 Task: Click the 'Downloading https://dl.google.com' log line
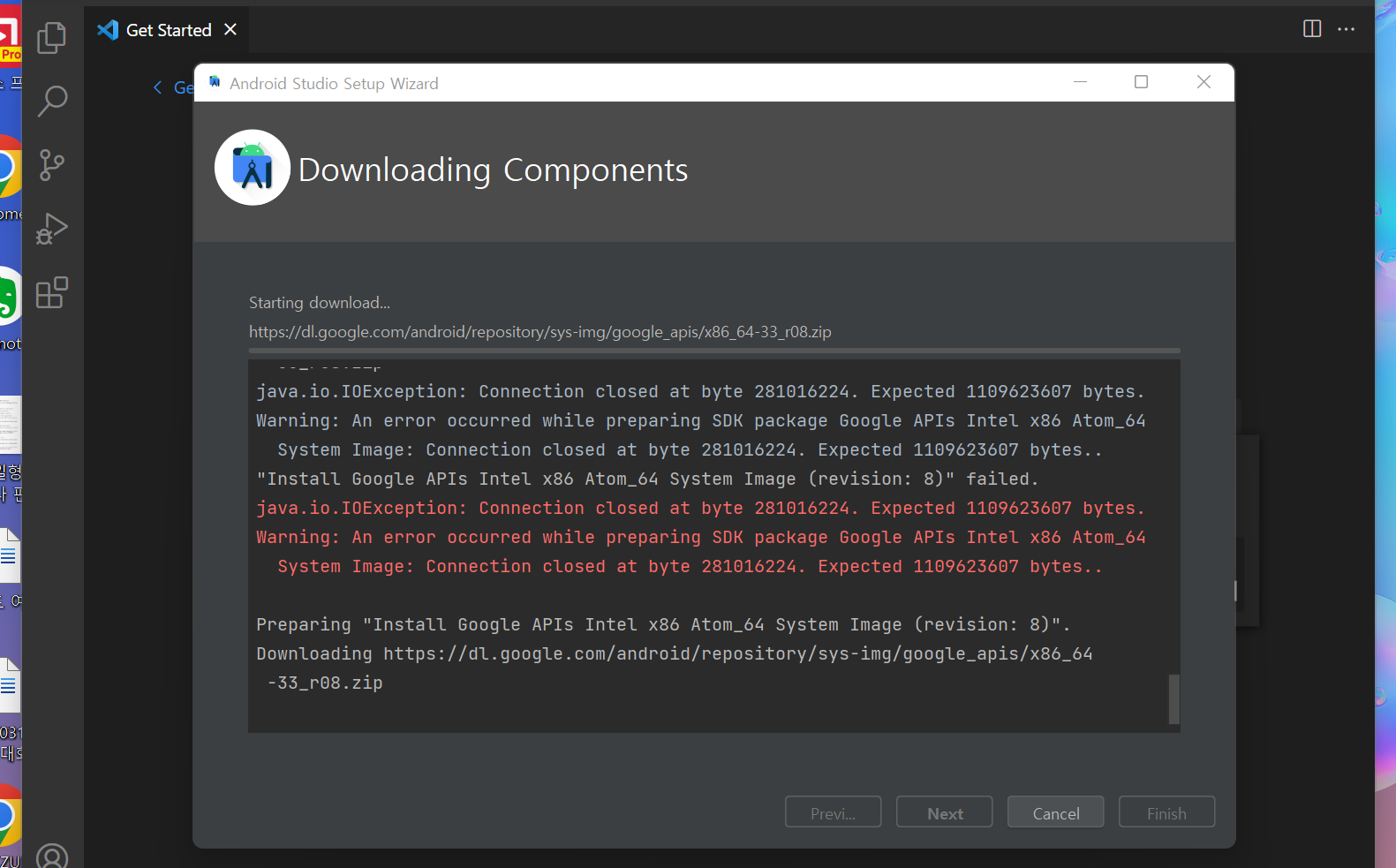click(x=675, y=654)
